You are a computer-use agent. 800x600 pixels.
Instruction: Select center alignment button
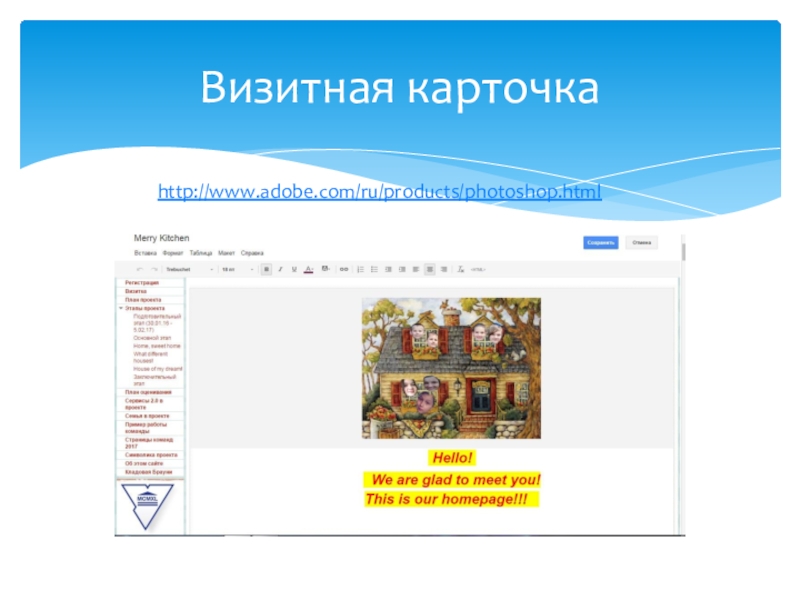[430, 269]
